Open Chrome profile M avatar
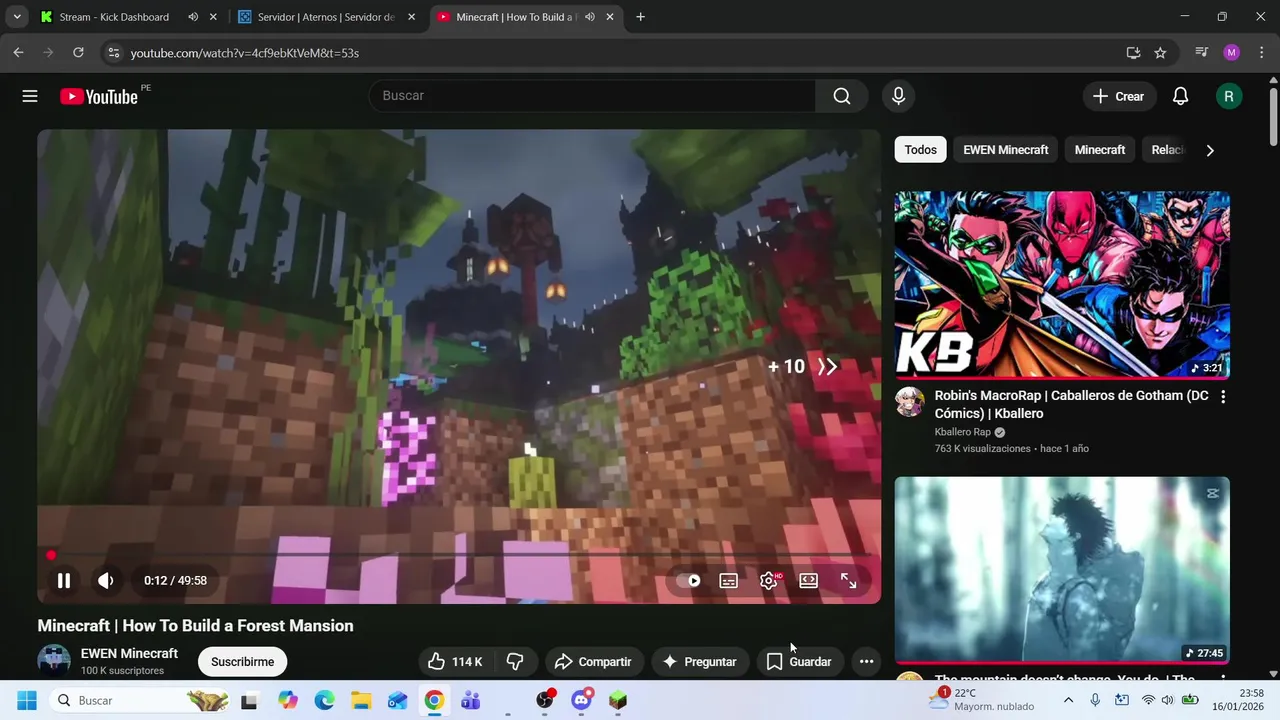Image resolution: width=1280 pixels, height=720 pixels. tap(1231, 52)
